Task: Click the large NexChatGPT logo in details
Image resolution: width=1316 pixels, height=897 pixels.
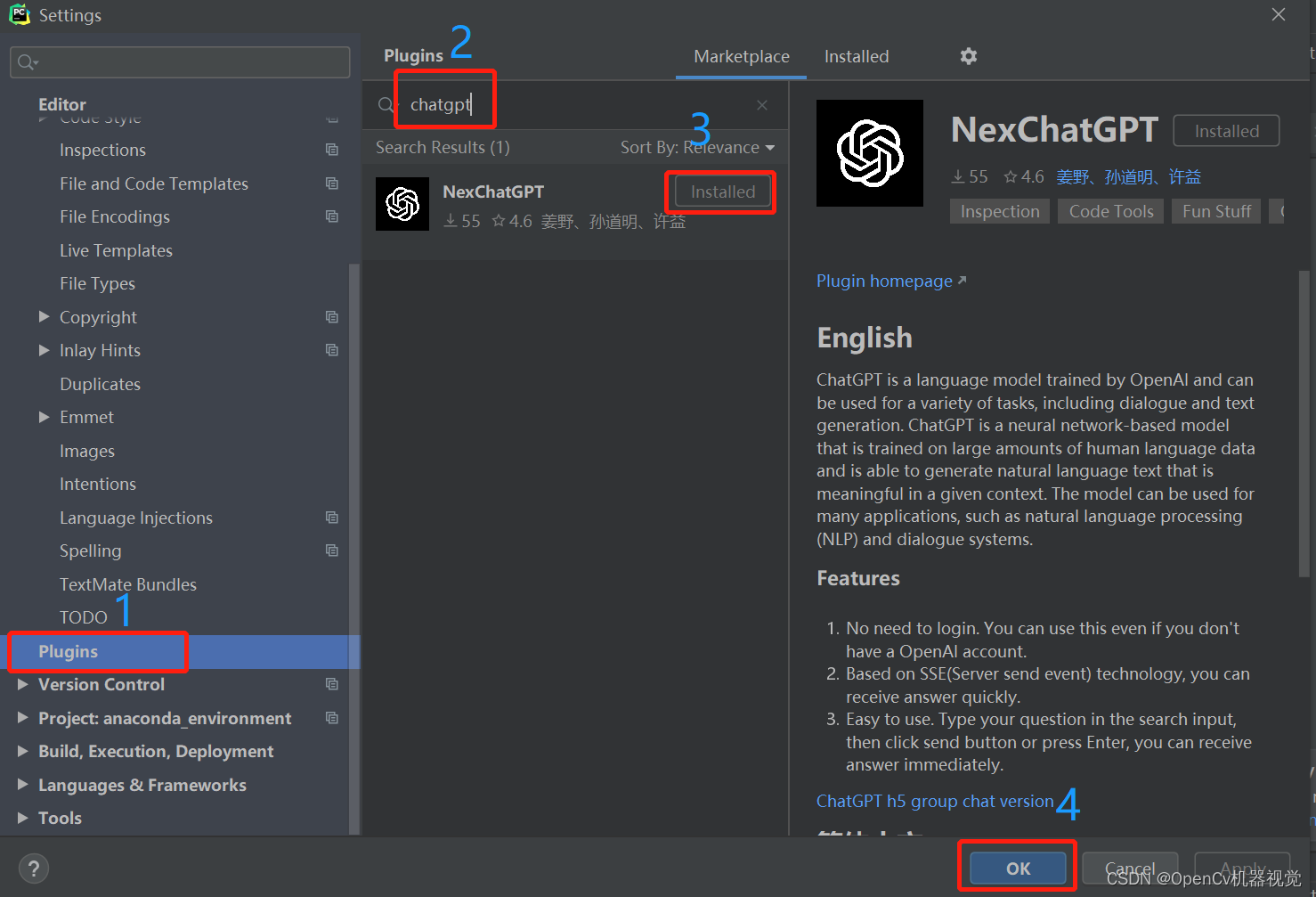Action: 870,153
